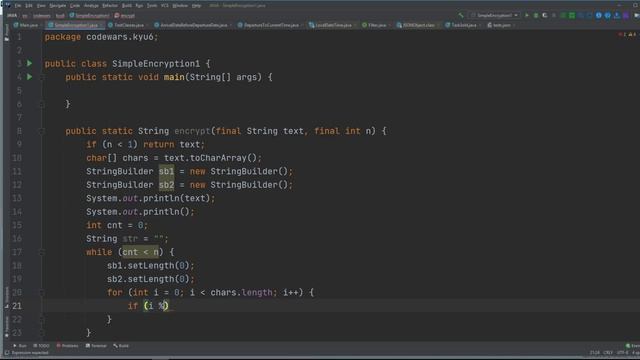640x360 pixels.
Task: Open the Run tool window button
Action: [20, 346]
